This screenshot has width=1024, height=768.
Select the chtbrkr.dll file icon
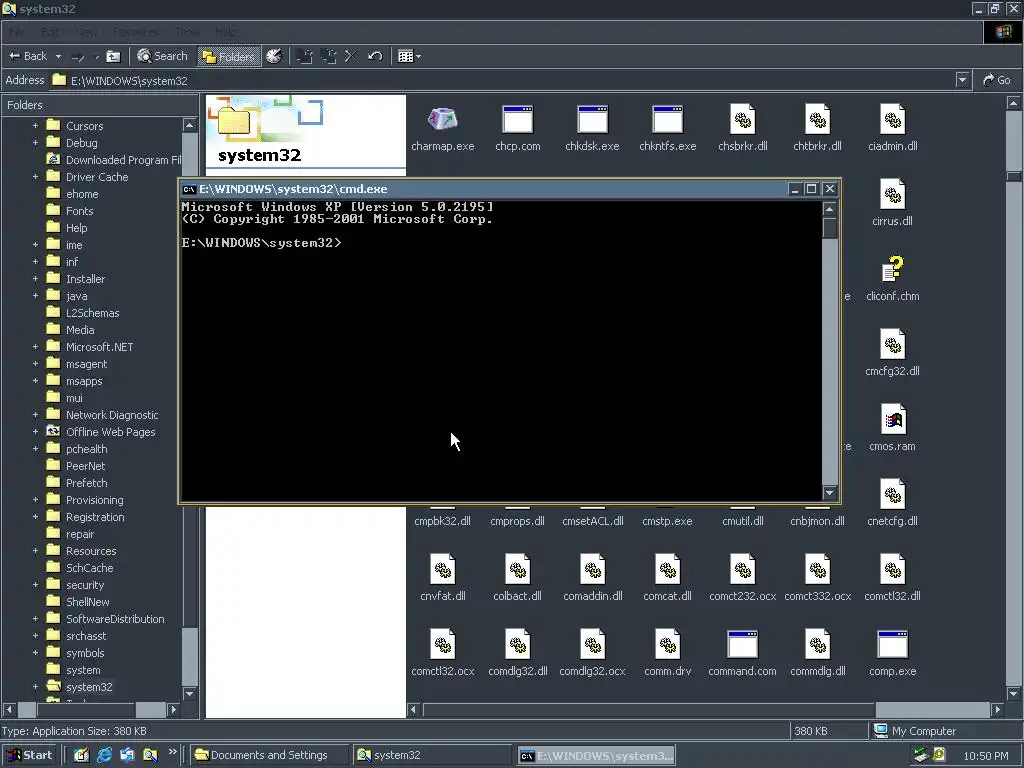[818, 119]
